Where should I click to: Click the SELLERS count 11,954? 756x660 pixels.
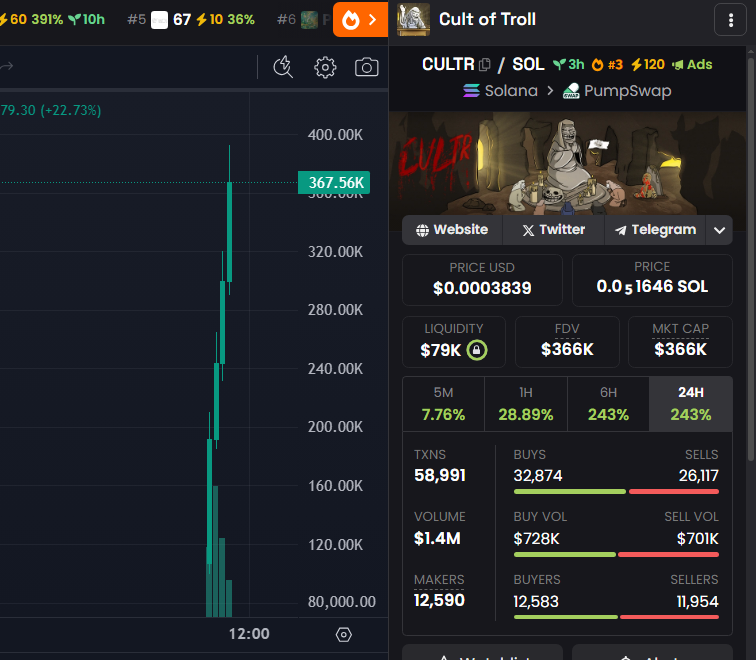pos(698,602)
